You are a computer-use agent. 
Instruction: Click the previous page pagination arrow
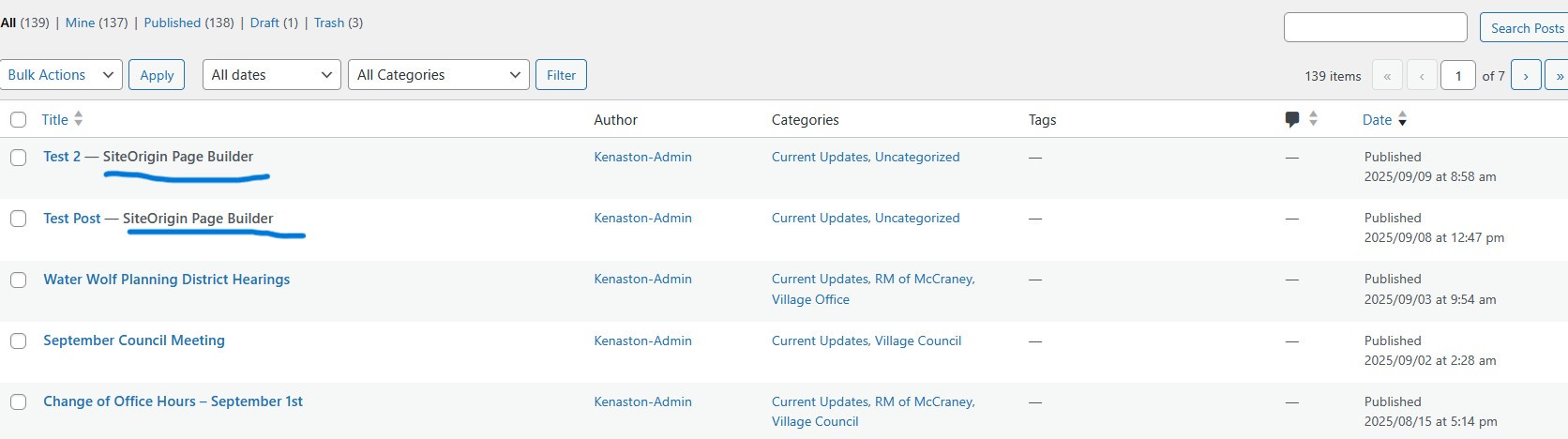(x=1422, y=76)
